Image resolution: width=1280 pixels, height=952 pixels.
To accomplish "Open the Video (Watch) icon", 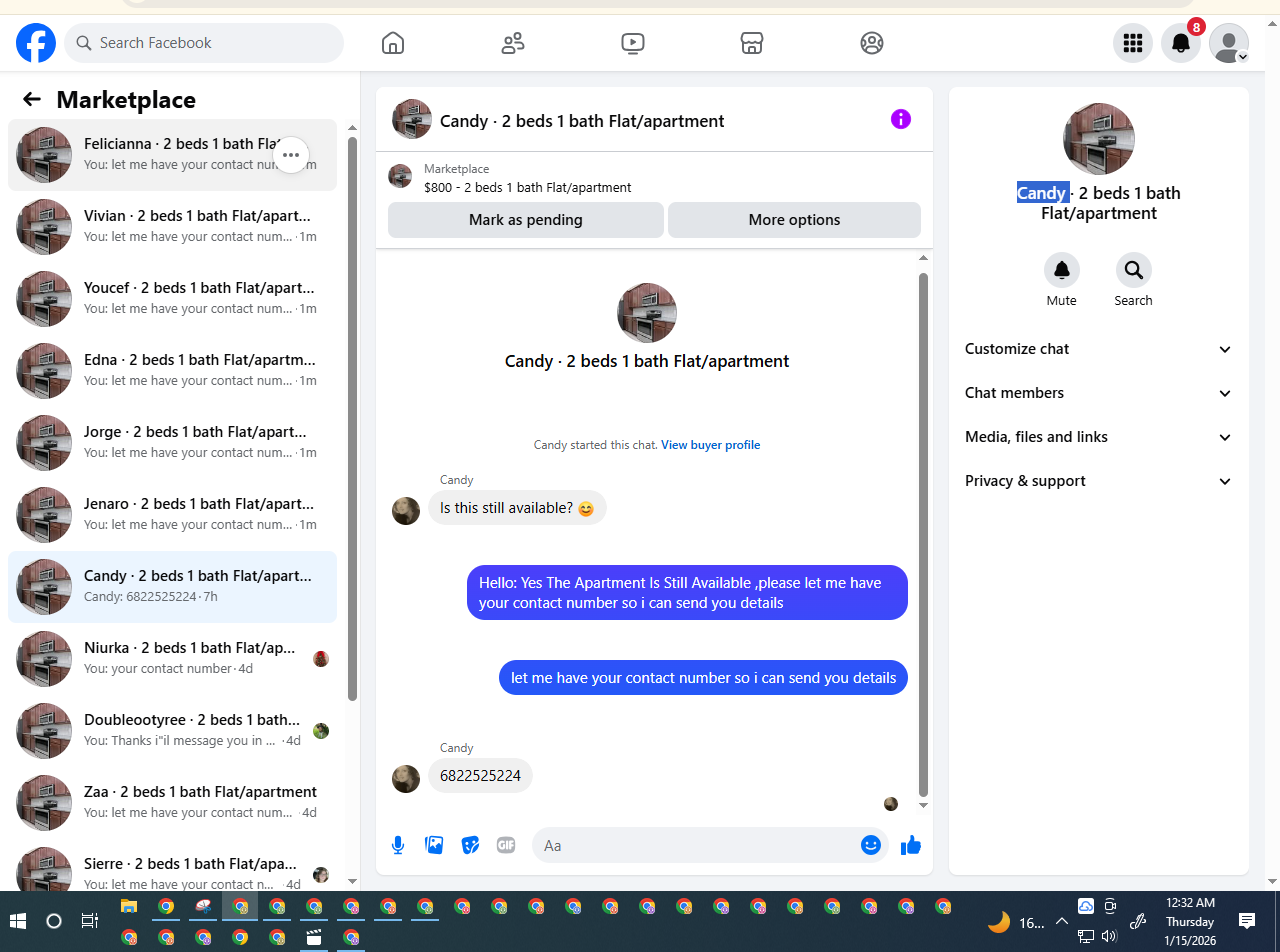I will pos(632,43).
